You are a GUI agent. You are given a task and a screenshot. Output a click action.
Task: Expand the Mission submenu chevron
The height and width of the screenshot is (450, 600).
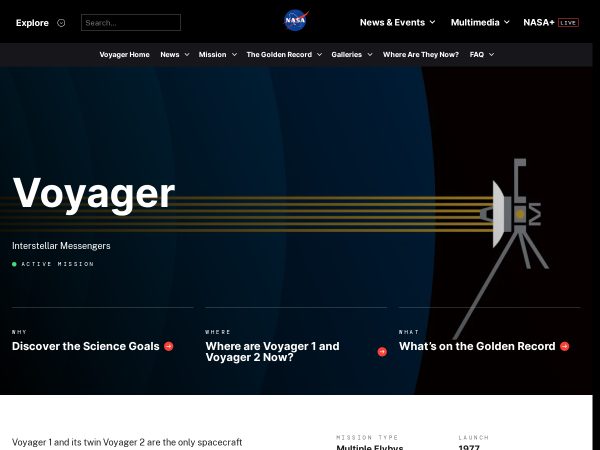pos(234,55)
